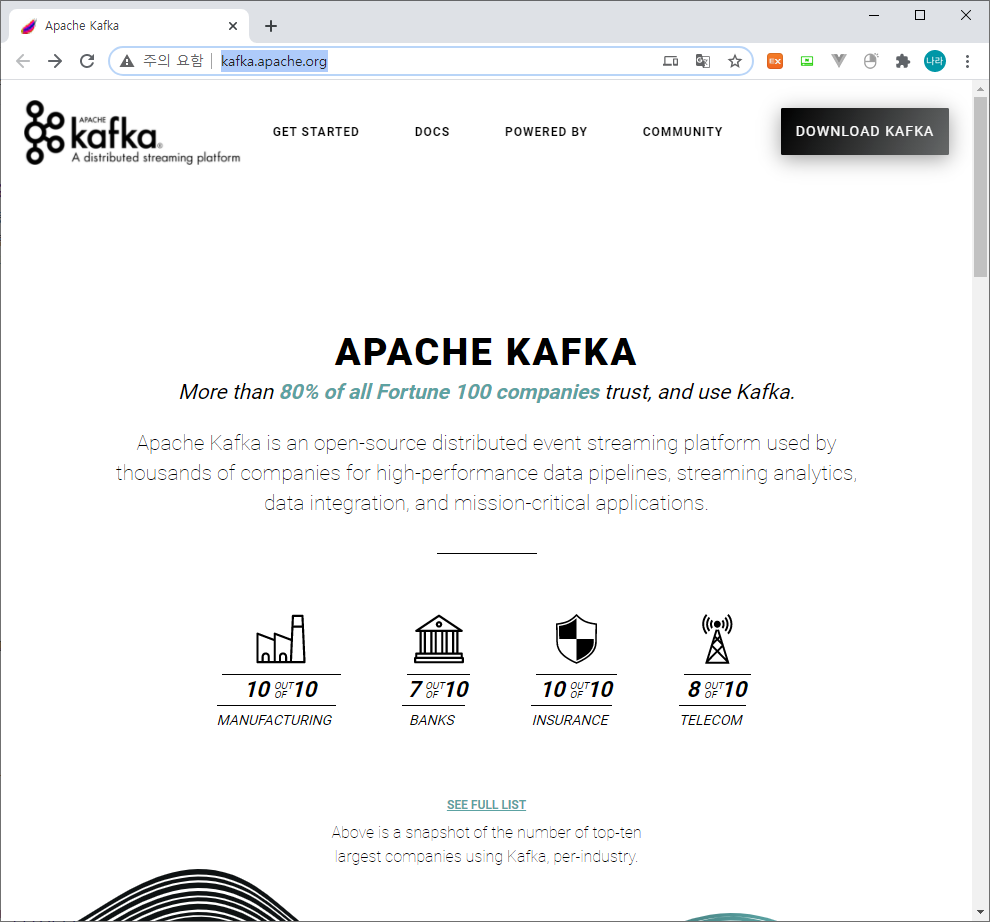This screenshot has width=990, height=922.
Task: Click the APACHE KAFKA headline
Action: pos(486,352)
